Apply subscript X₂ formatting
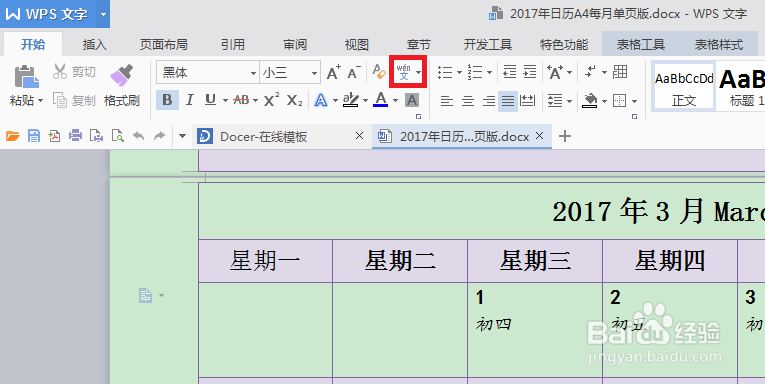 pyautogui.click(x=294, y=100)
